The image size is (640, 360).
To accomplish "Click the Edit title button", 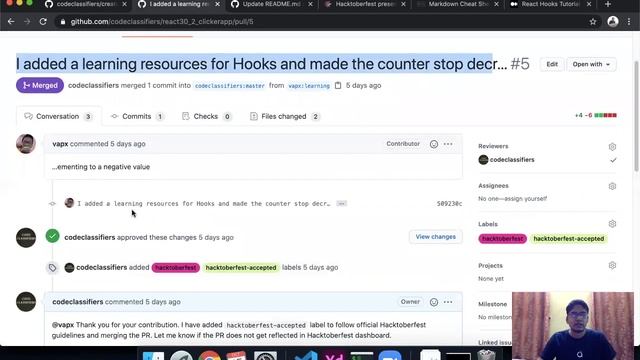I will pyautogui.click(x=552, y=64).
